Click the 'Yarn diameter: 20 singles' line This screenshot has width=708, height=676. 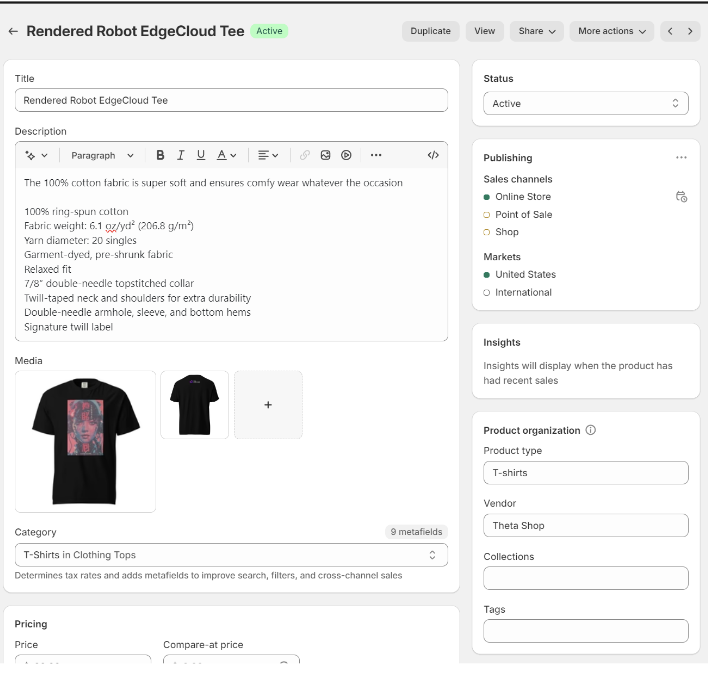coord(80,240)
